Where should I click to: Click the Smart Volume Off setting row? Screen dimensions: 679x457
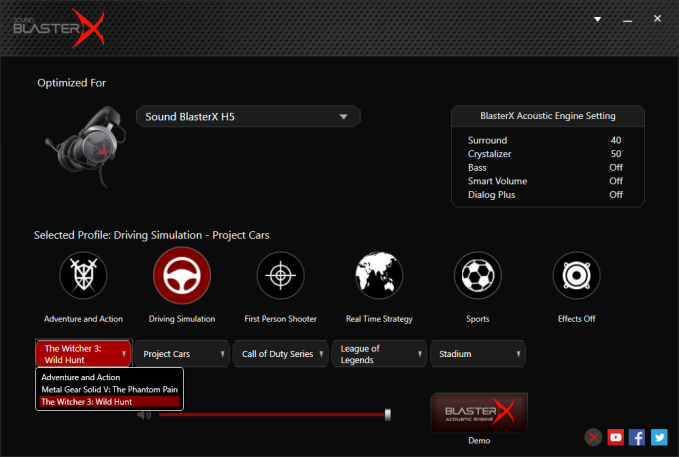[x=545, y=181]
